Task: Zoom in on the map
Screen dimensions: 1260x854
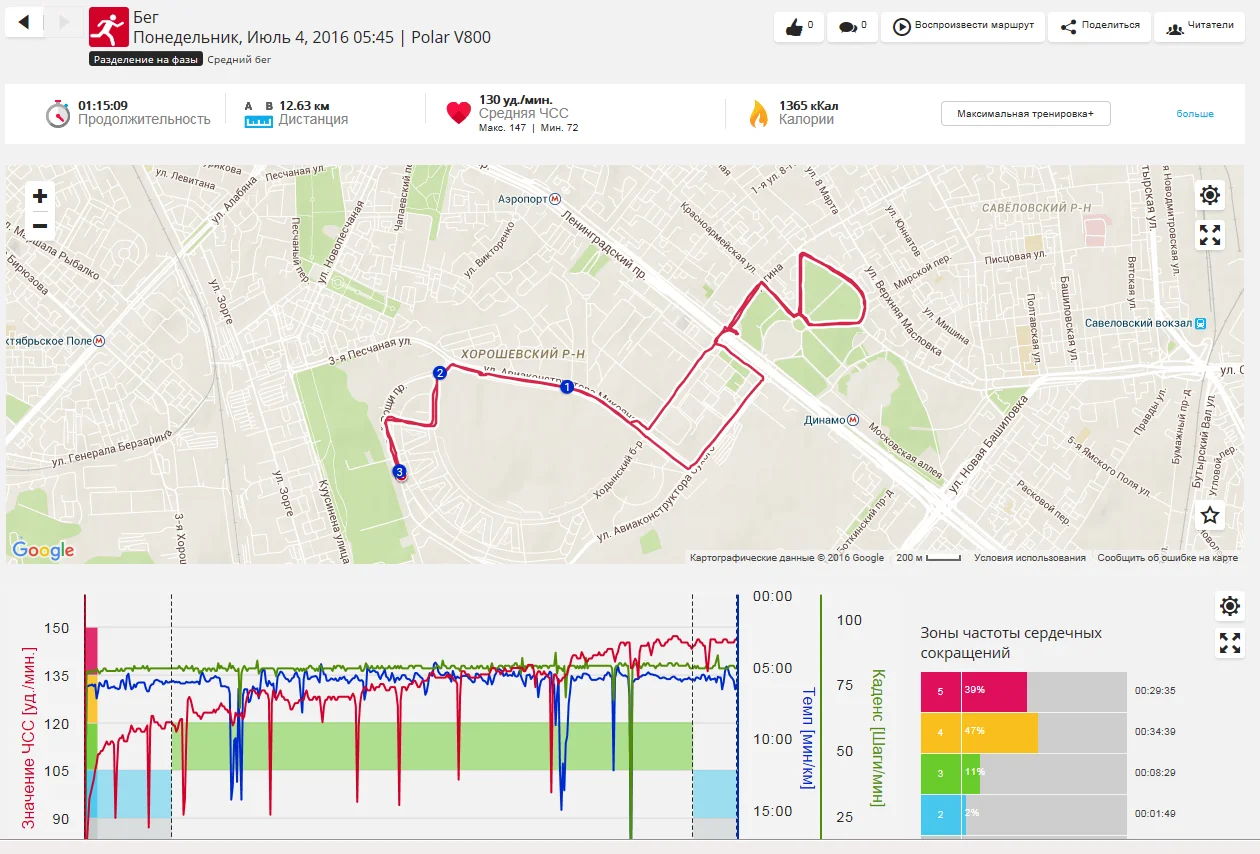Action: [40, 196]
